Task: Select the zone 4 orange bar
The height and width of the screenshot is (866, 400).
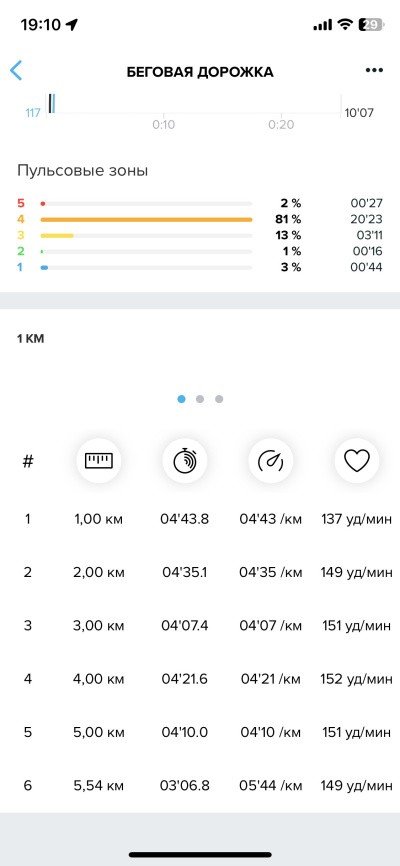Action: click(146, 219)
